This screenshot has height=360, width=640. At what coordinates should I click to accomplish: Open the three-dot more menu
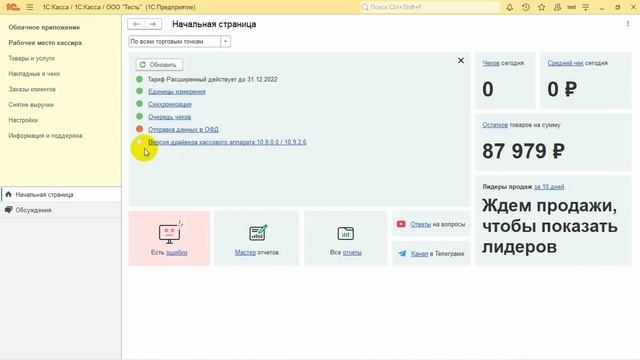tap(628, 24)
